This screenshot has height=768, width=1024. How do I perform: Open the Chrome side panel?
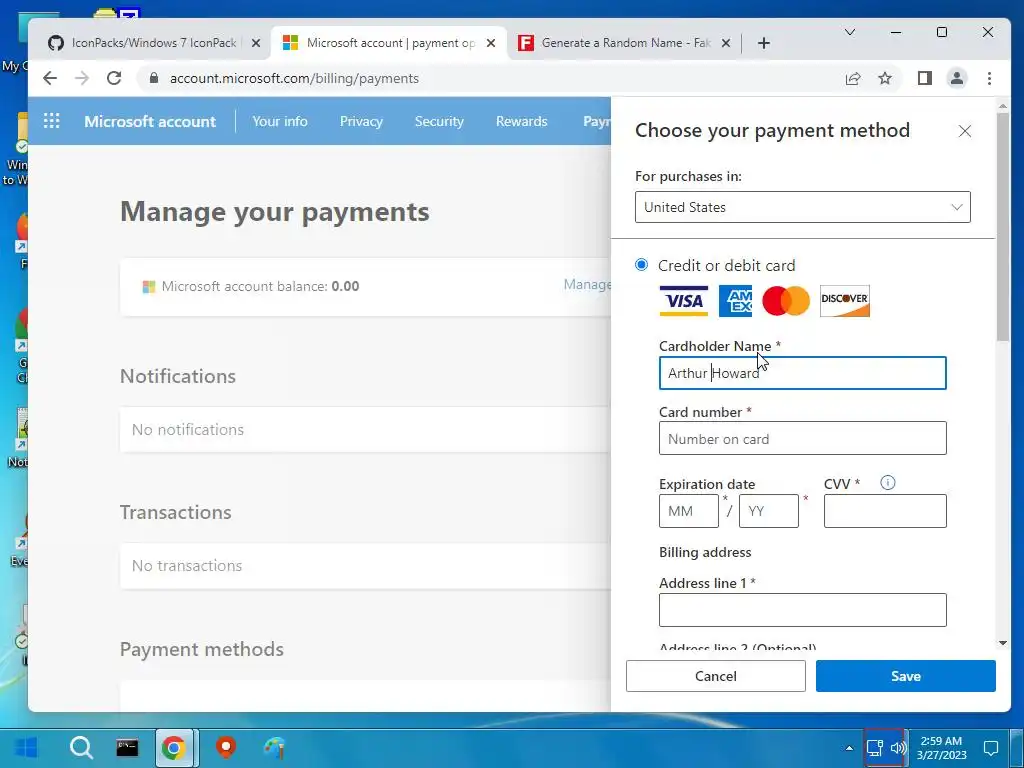click(x=924, y=78)
